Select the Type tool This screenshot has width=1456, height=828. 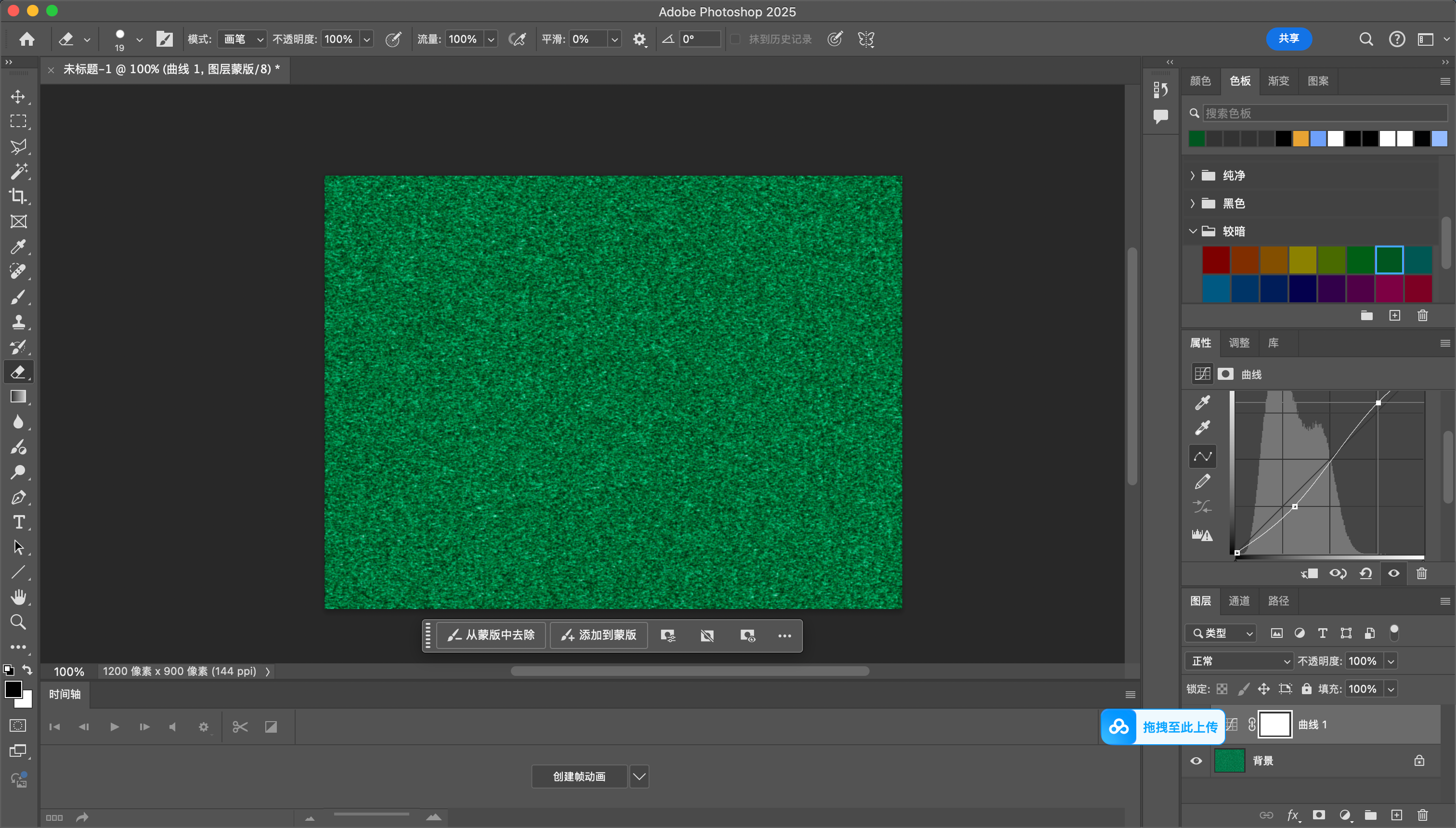pos(18,522)
